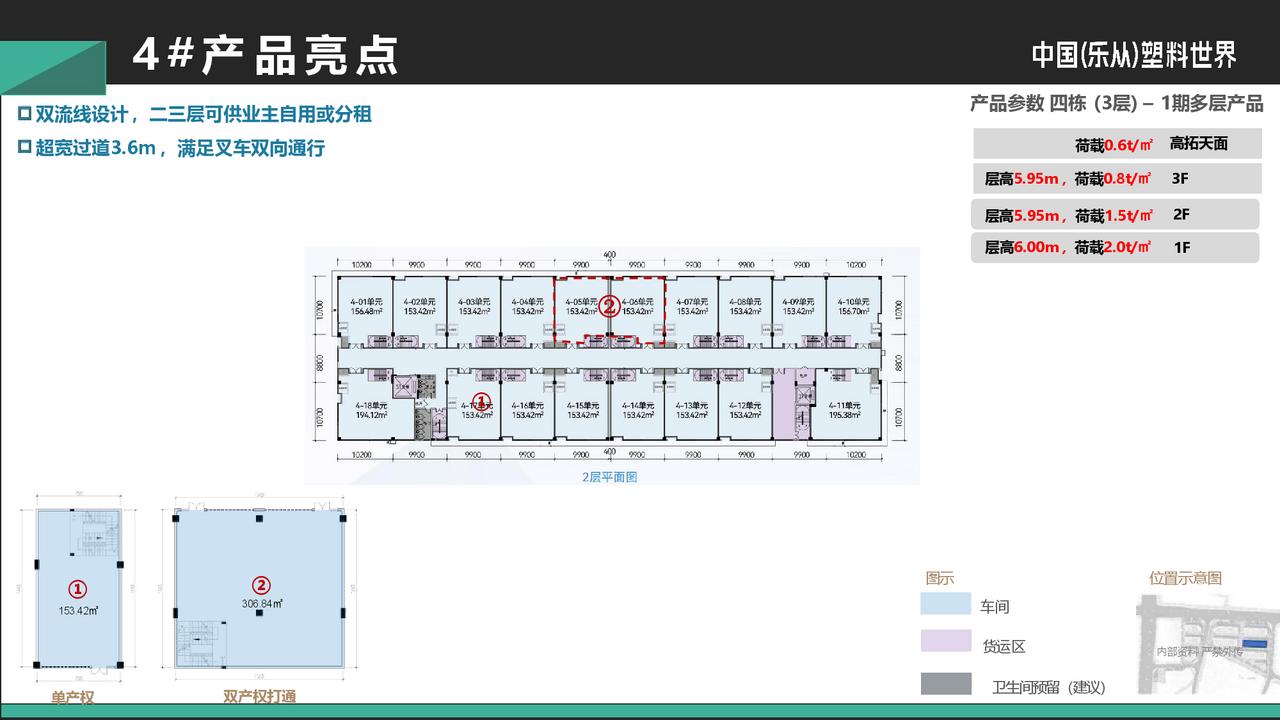The height and width of the screenshot is (720, 1280).
Task: Click the 2层平面图 caption below the plan
Action: click(x=610, y=477)
